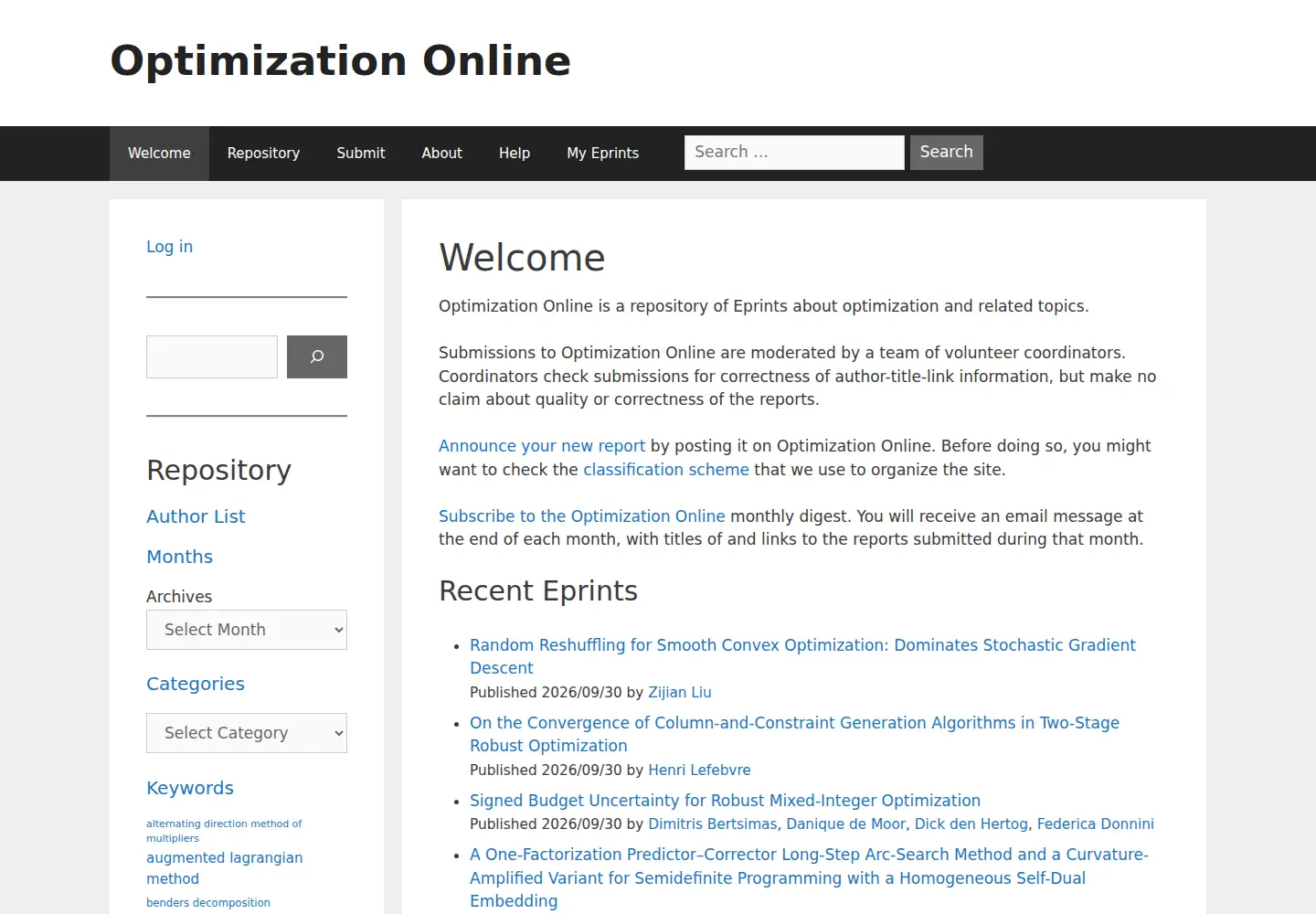View author Zijian Liu
Screen dimensions: 1316x914
click(x=680, y=693)
